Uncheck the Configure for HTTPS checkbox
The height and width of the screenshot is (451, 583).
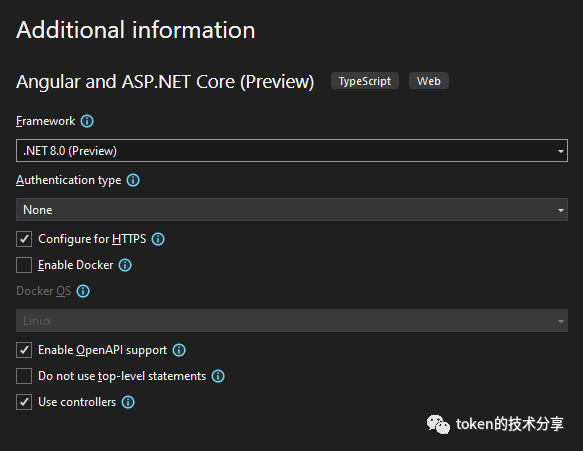24,239
